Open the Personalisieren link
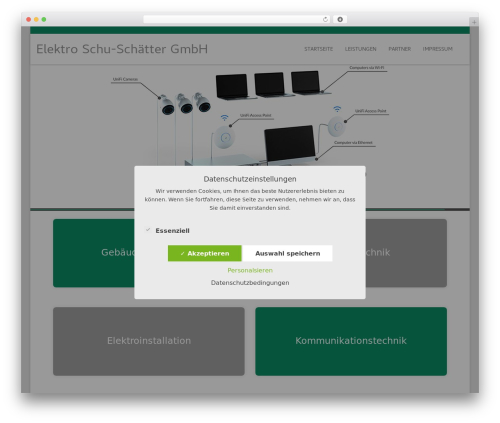The height and width of the screenshot is (423, 500). 250,270
